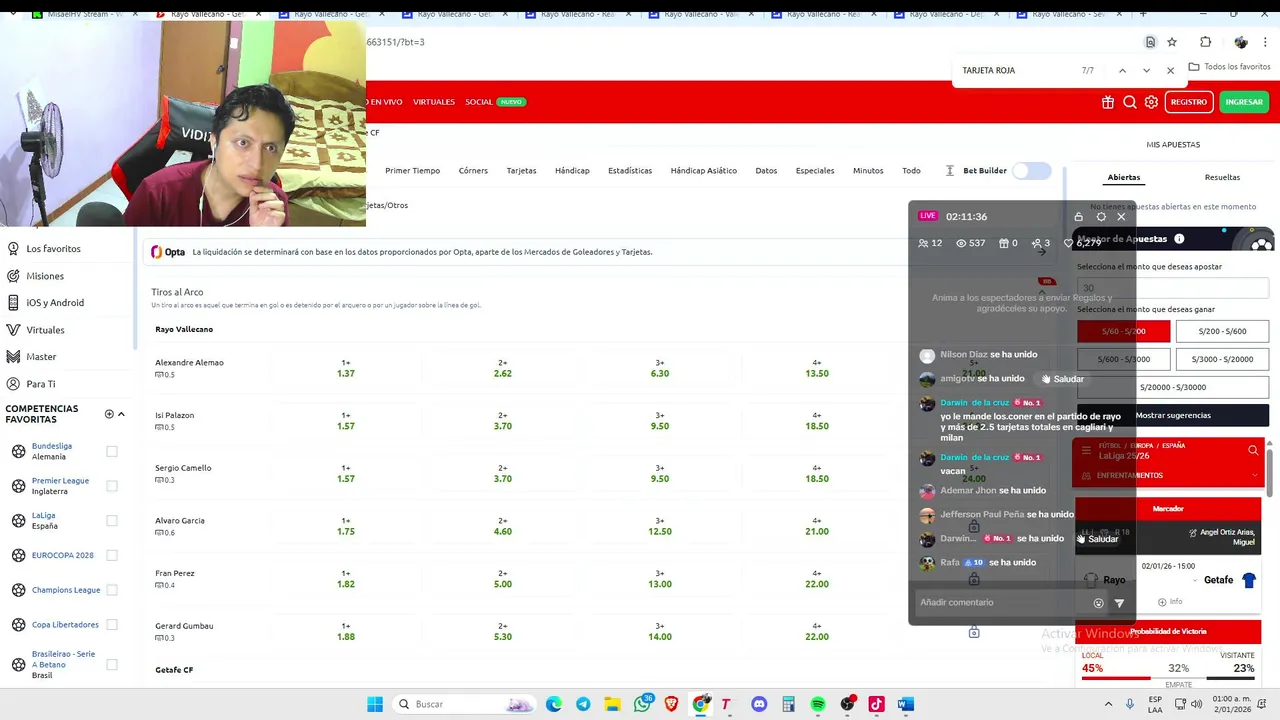
Task: Open live overlay settings gear
Action: (1101, 216)
